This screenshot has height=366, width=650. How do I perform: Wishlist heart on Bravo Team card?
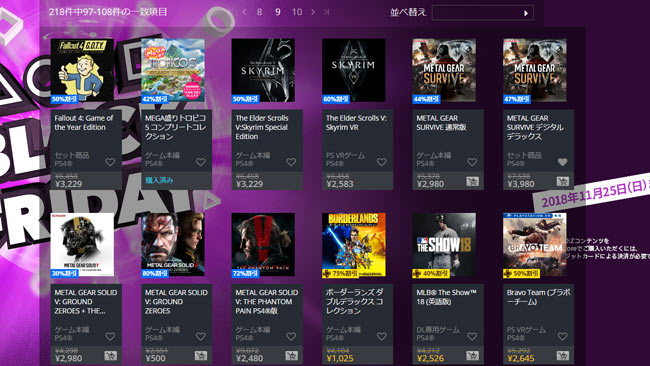point(563,337)
